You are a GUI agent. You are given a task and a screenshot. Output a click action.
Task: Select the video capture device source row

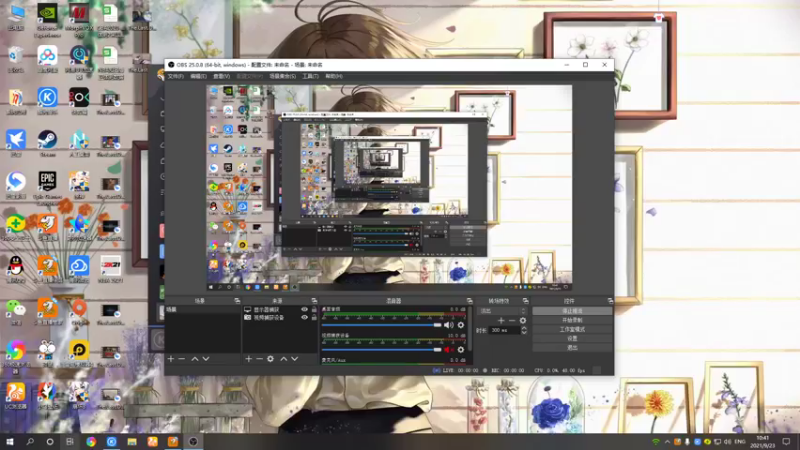coord(280,317)
